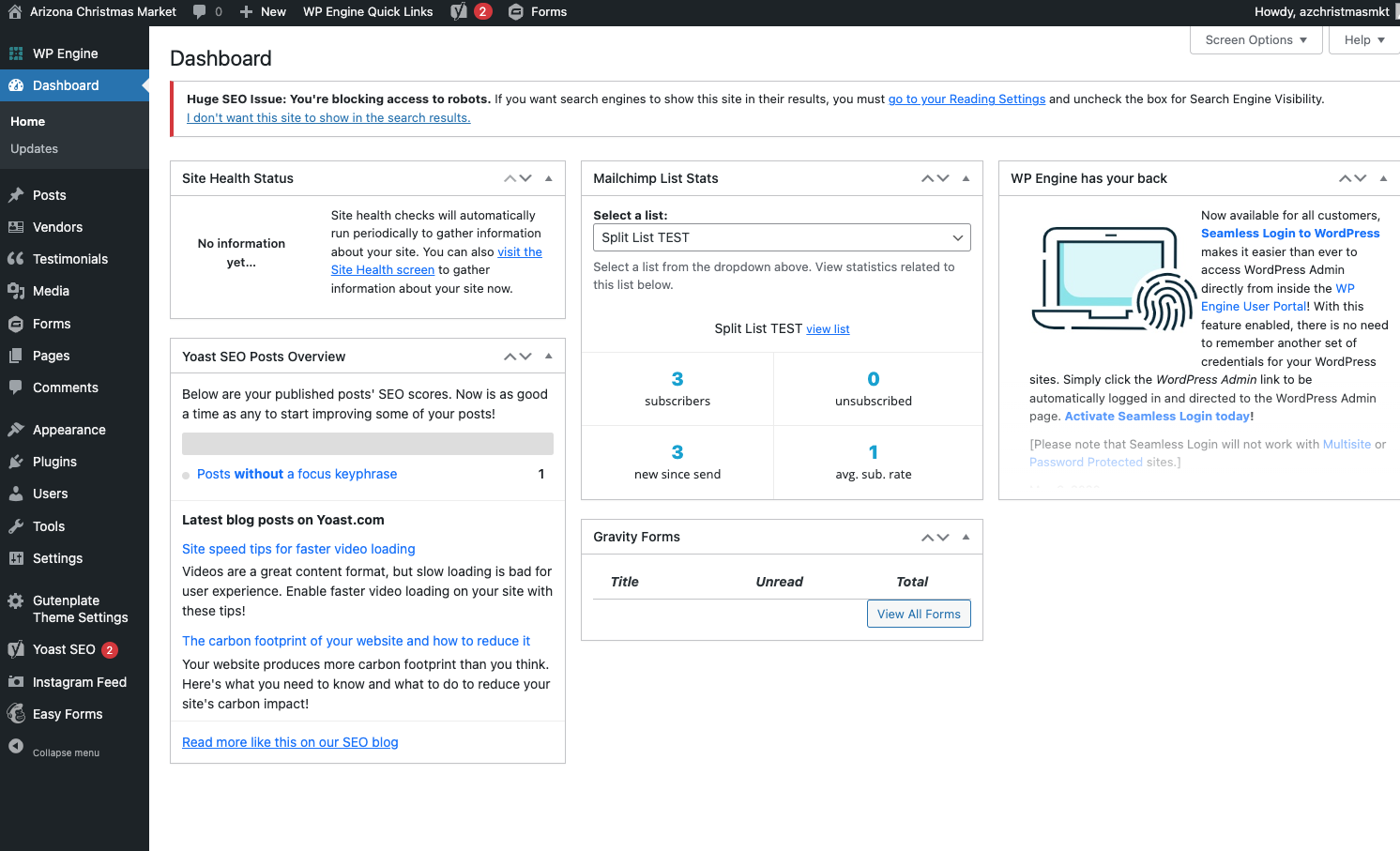
Task: Click the Instagram Feed camera icon
Action: pyautogui.click(x=16, y=682)
